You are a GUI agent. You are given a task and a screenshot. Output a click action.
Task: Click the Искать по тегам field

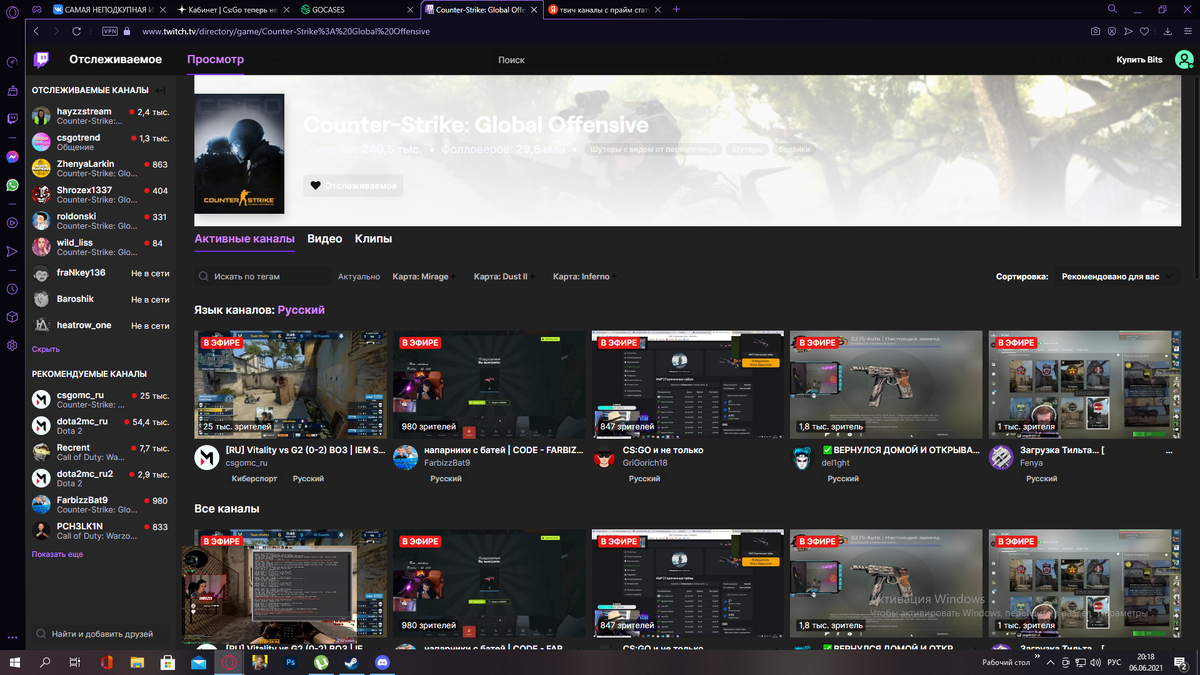click(262, 276)
